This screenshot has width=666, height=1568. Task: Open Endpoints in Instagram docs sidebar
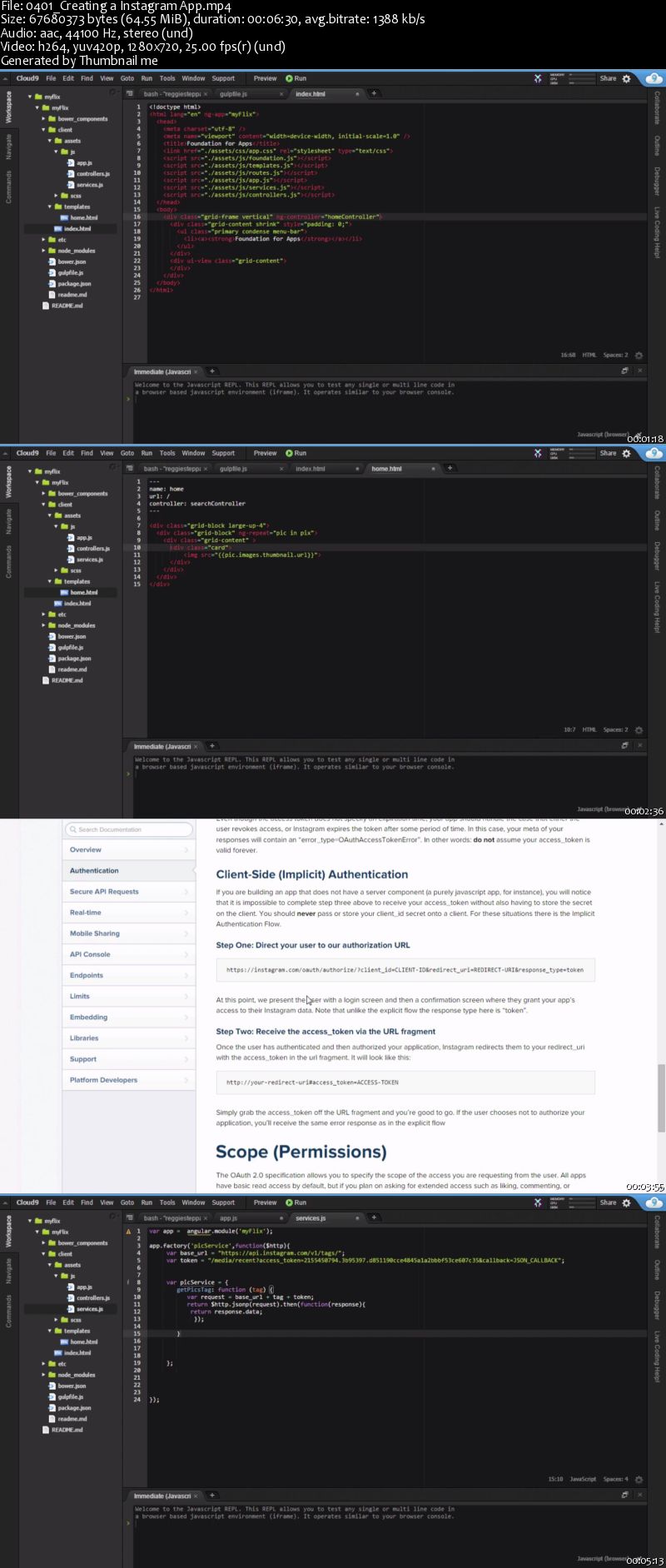(x=128, y=975)
